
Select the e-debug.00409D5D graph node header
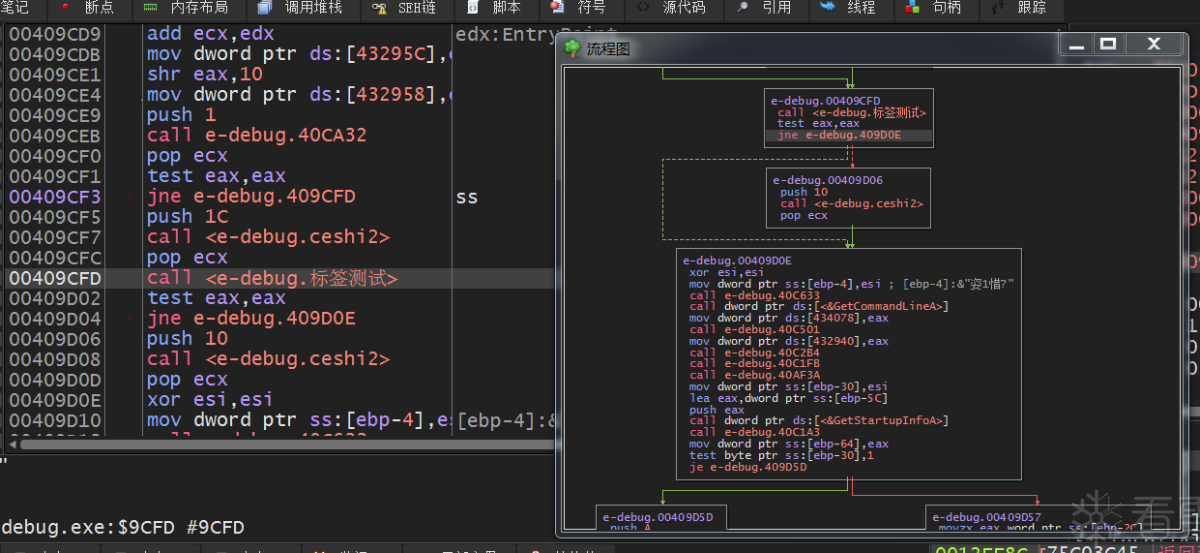coord(656,518)
